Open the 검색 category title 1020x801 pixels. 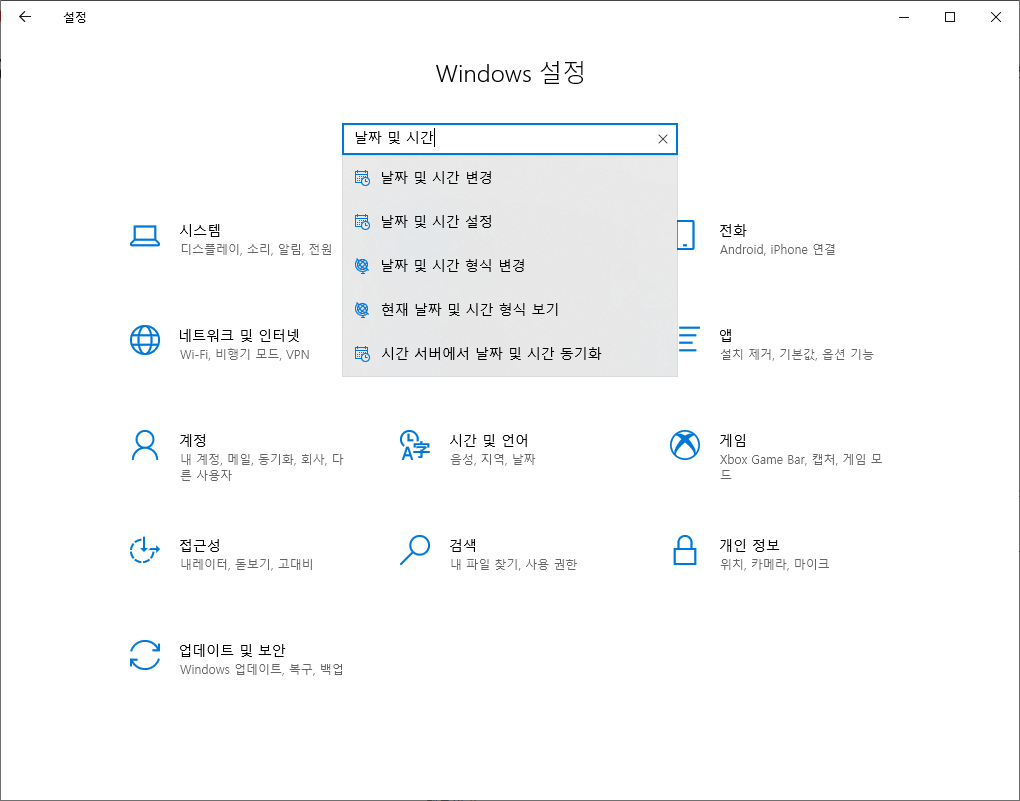point(463,545)
